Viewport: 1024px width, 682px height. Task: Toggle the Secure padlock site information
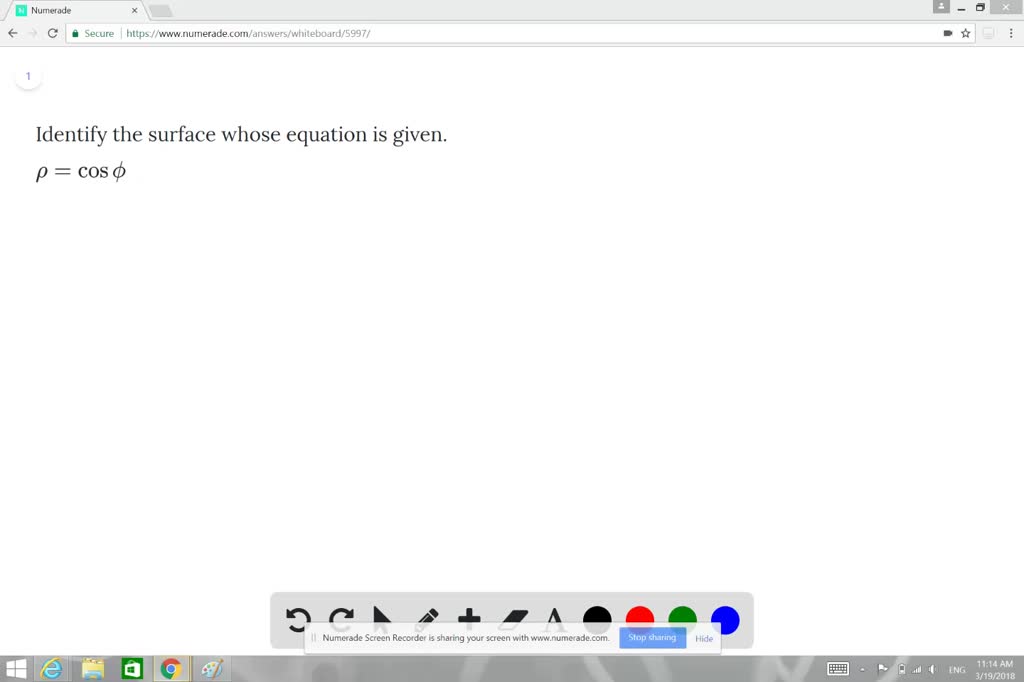tap(75, 32)
